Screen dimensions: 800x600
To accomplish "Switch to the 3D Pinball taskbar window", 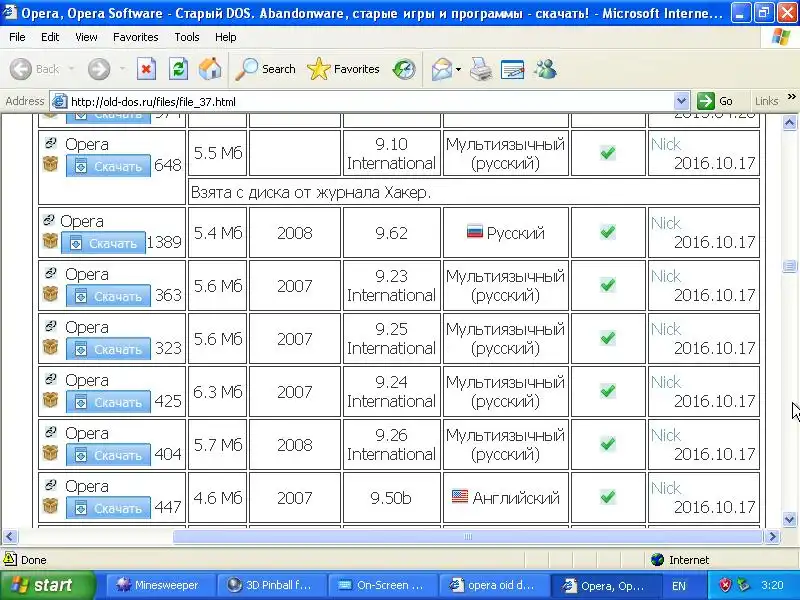I will pos(271,585).
